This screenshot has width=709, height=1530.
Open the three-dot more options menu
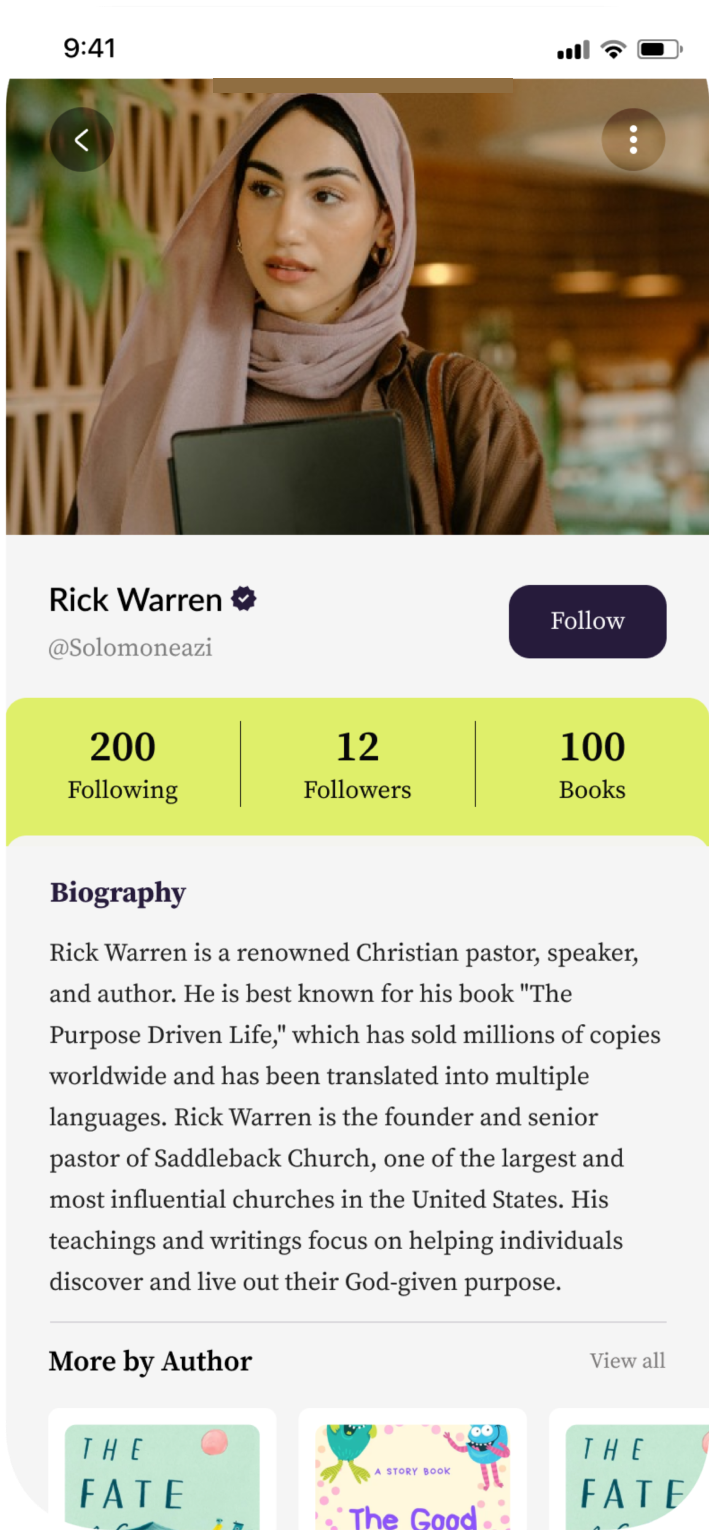click(x=633, y=140)
